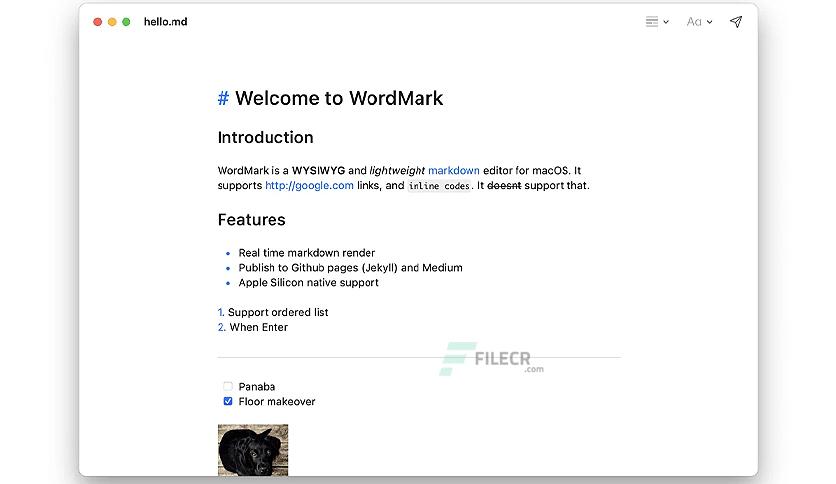Image resolution: width=836 pixels, height=484 pixels.
Task: Follow the http://google.com link
Action: tap(309, 185)
